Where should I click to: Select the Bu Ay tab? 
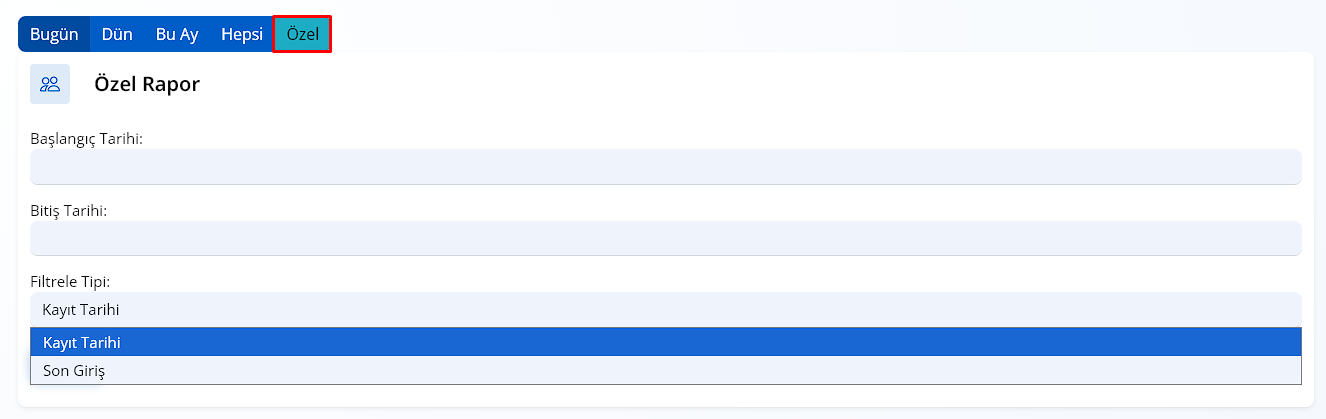(x=177, y=34)
